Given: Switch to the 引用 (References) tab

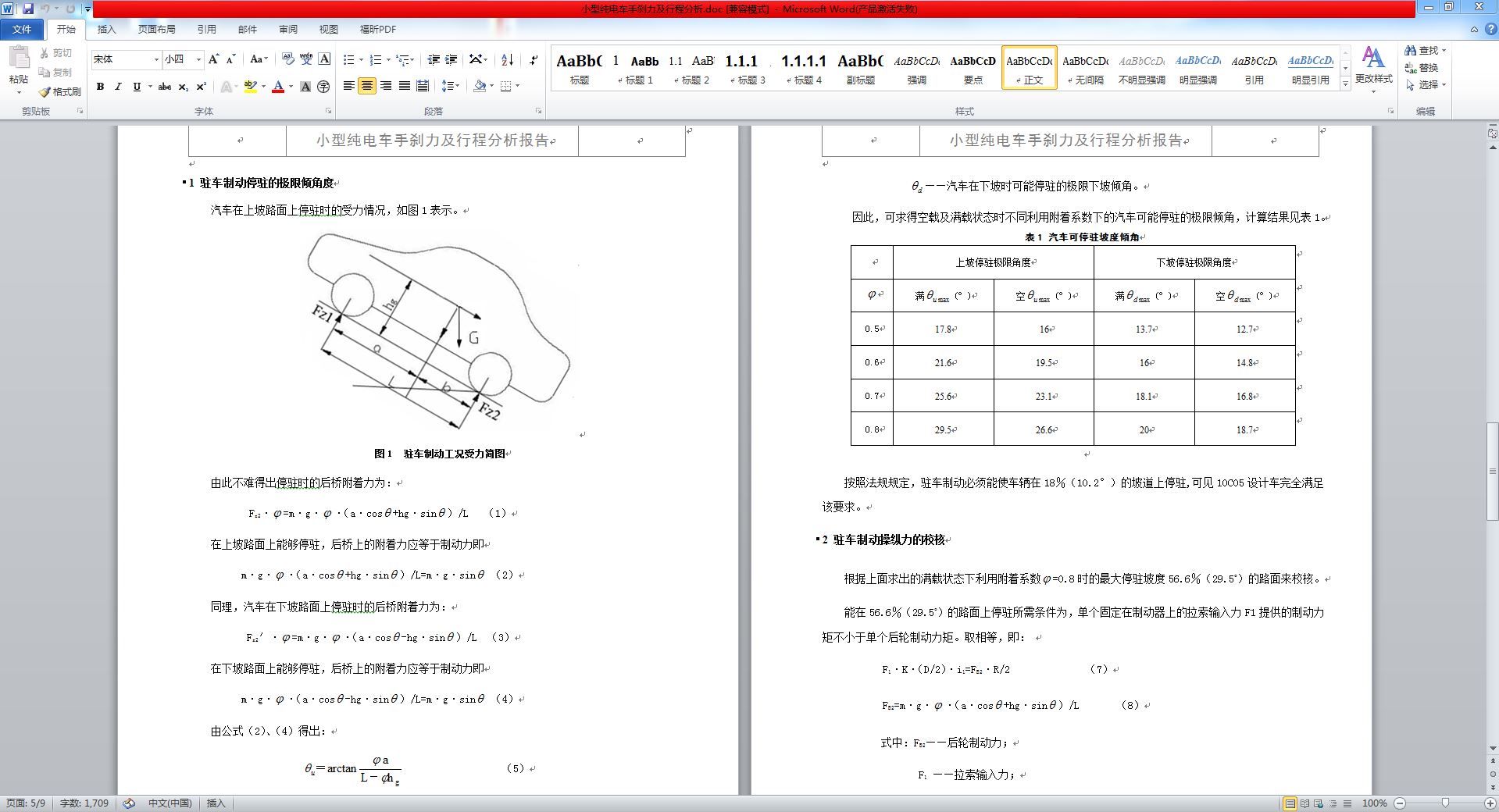Looking at the screenshot, I should pos(206,29).
